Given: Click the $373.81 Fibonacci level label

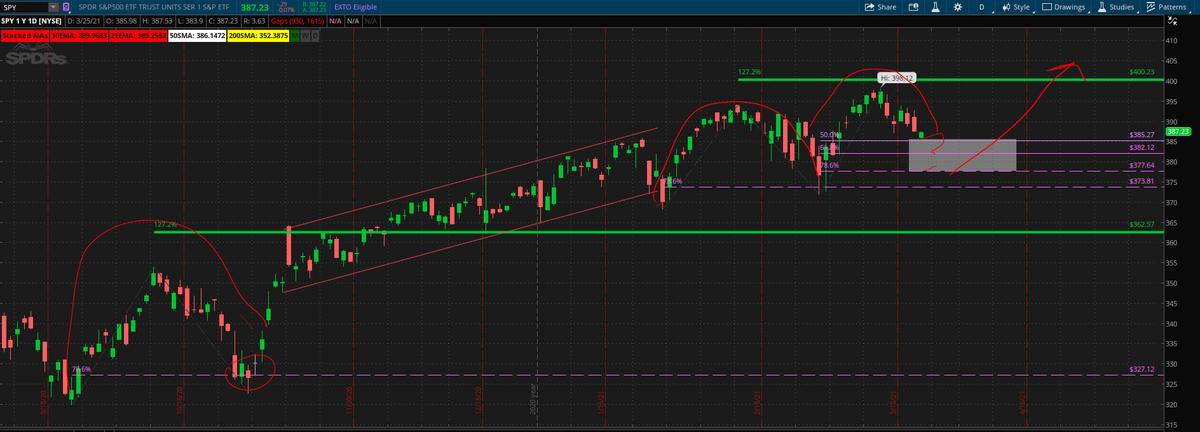Looking at the screenshot, I should (1141, 181).
